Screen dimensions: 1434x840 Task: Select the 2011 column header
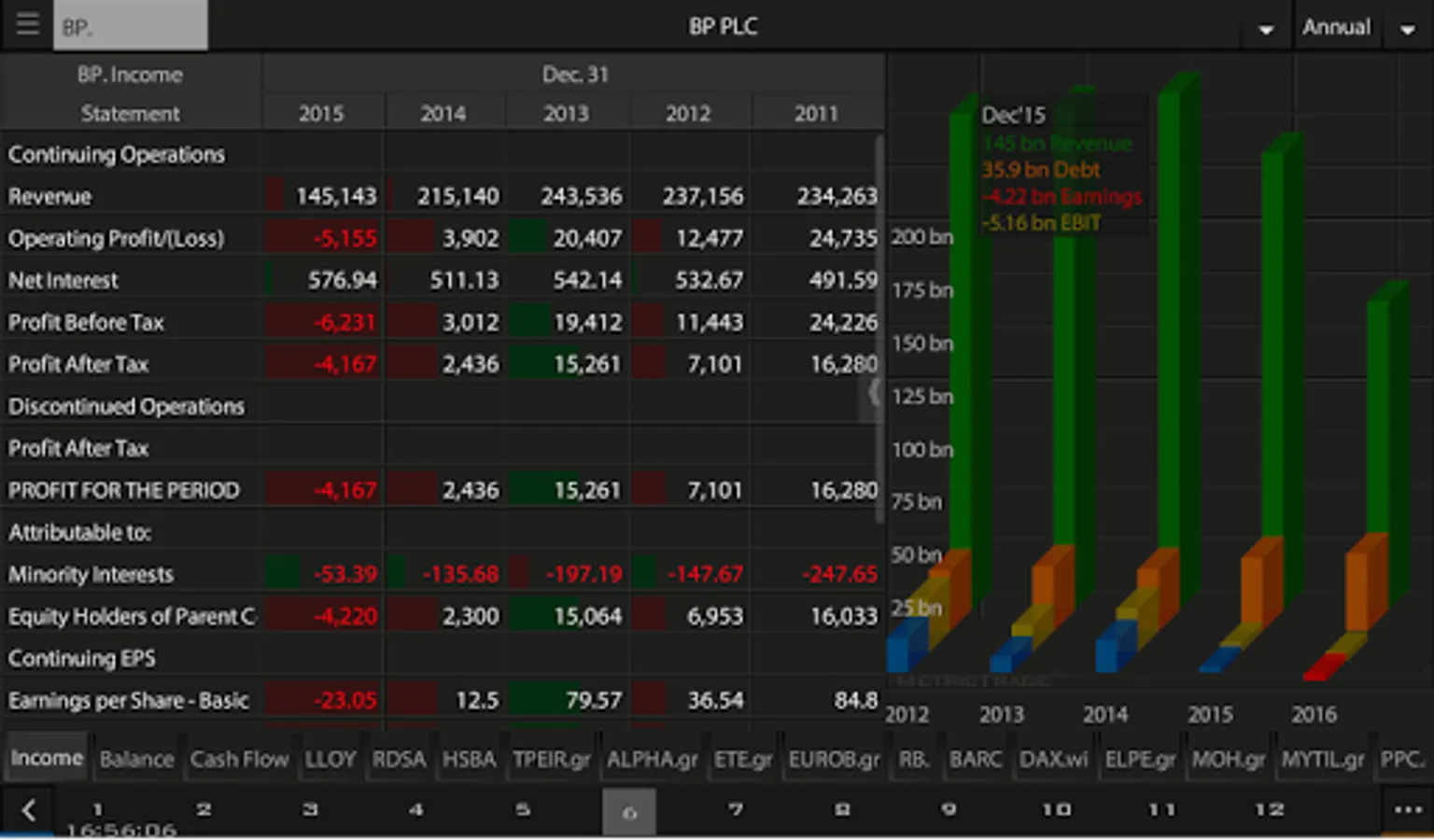tap(816, 113)
